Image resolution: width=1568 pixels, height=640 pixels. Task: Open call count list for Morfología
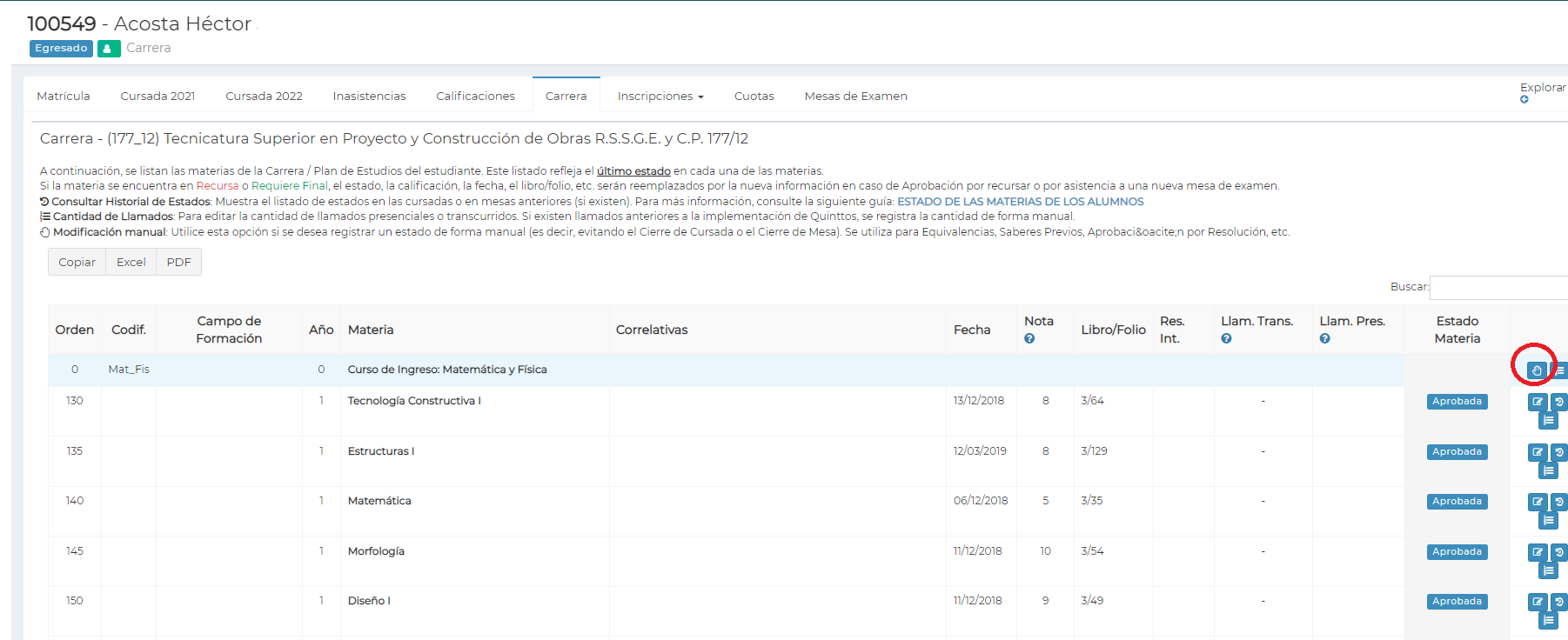(x=1548, y=571)
